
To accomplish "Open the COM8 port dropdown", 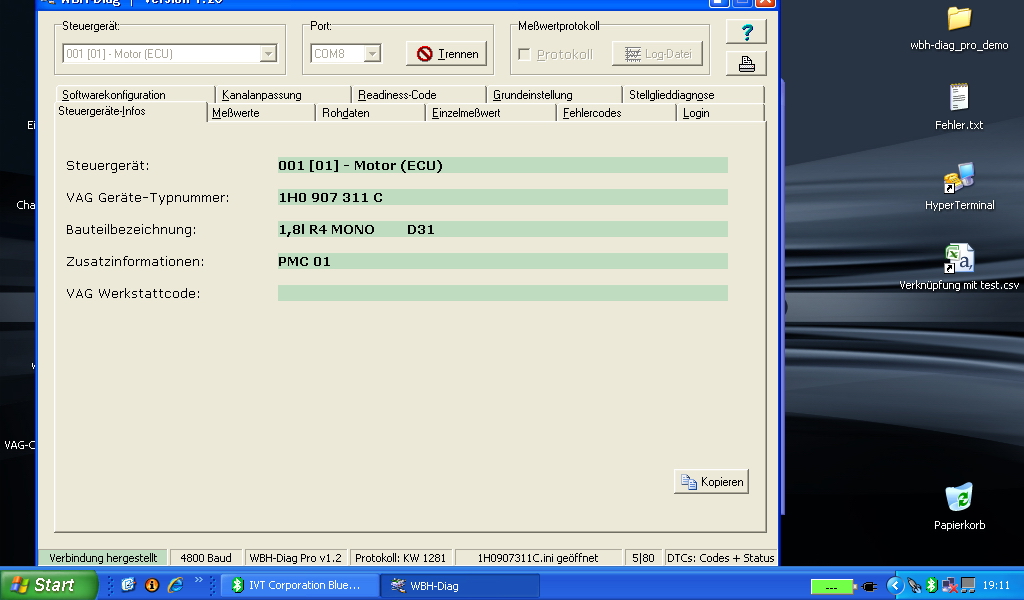I will tap(372, 54).
